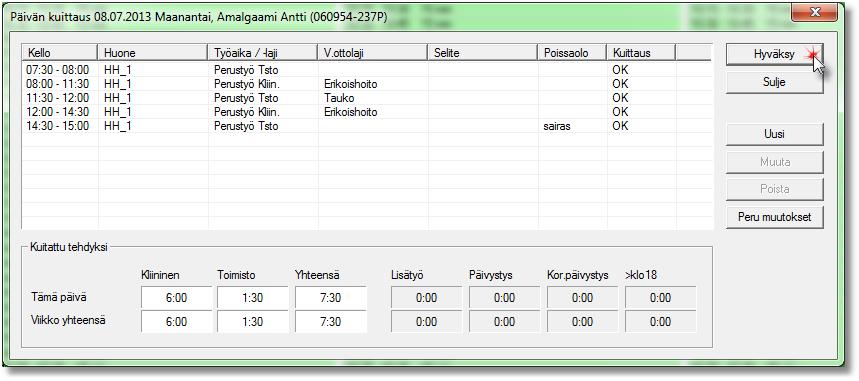Click the Viikko yhteensä Kor.päivystys field
Viewport: 859px width, 381px height.
point(582,322)
